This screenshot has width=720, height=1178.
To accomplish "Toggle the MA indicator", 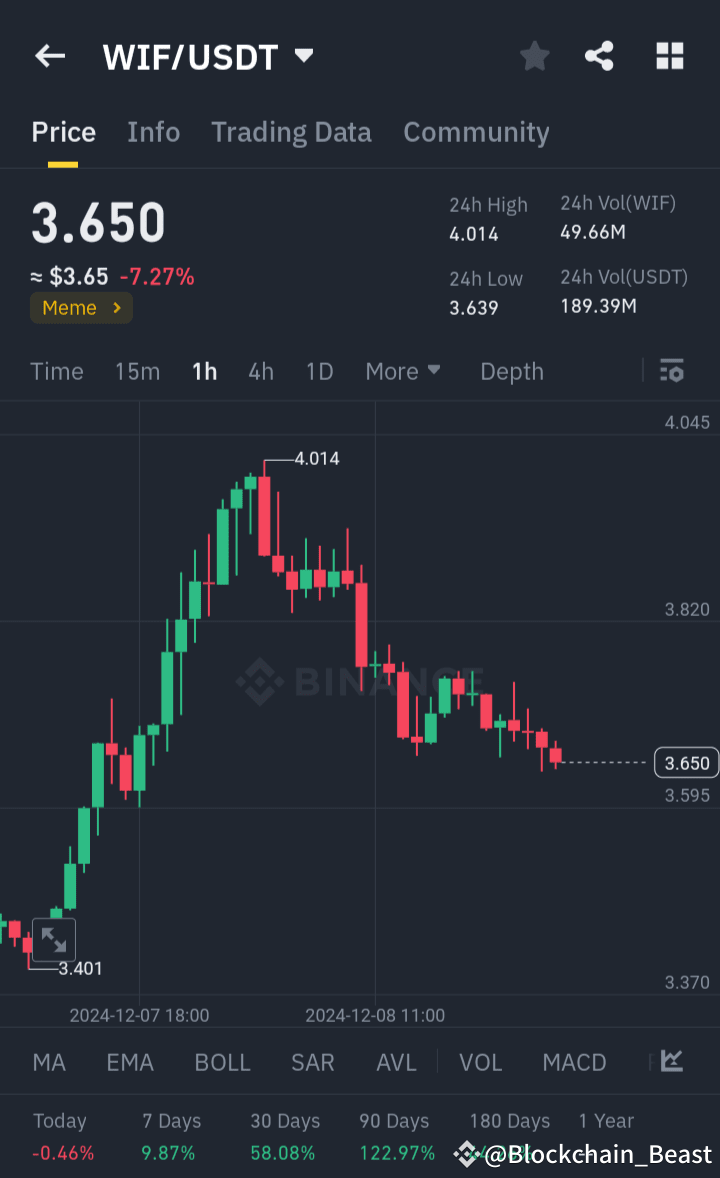I will [x=48, y=1062].
